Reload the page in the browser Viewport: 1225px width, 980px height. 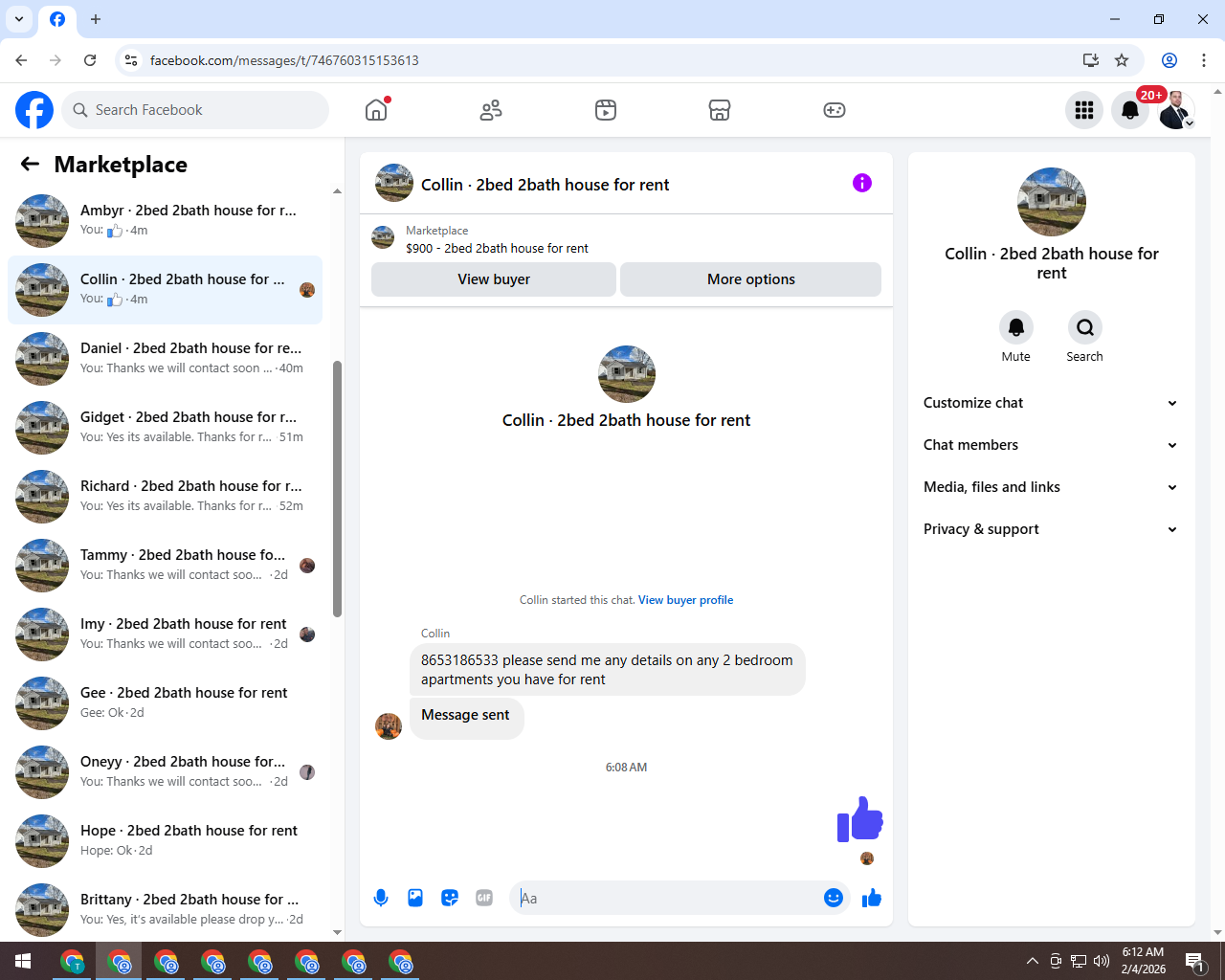[90, 60]
